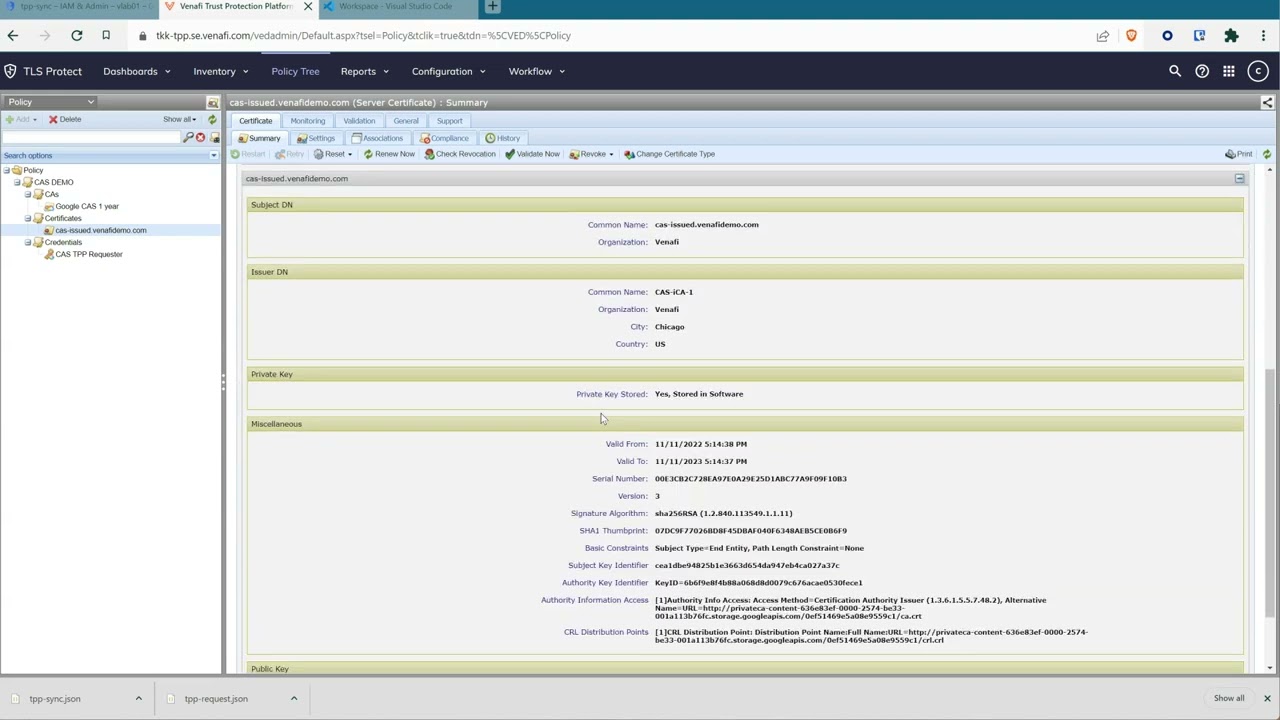The width and height of the screenshot is (1280, 720).
Task: Collapse the CAs folder node
Action: tap(28, 194)
